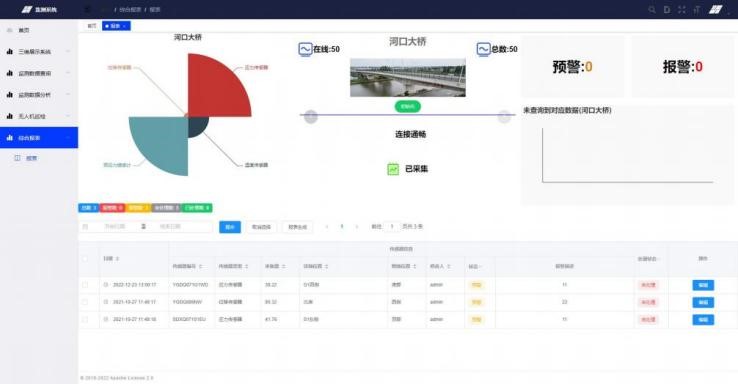Click blue action button in 41.76 row

[703, 320]
